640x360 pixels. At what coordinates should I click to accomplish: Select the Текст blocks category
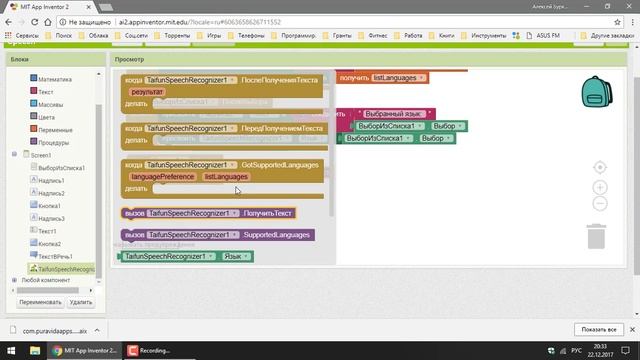pos(45,92)
